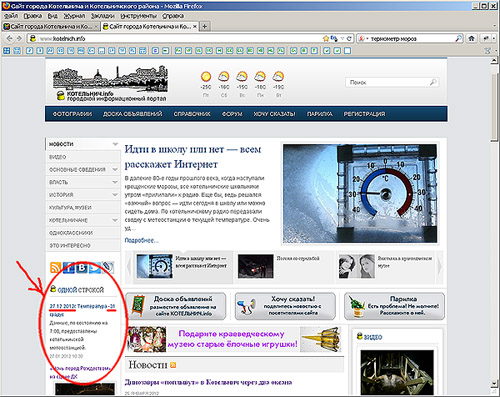Click the Saturday (Сб) weather icon
Viewport: 500px width, 397px height.
224,77
